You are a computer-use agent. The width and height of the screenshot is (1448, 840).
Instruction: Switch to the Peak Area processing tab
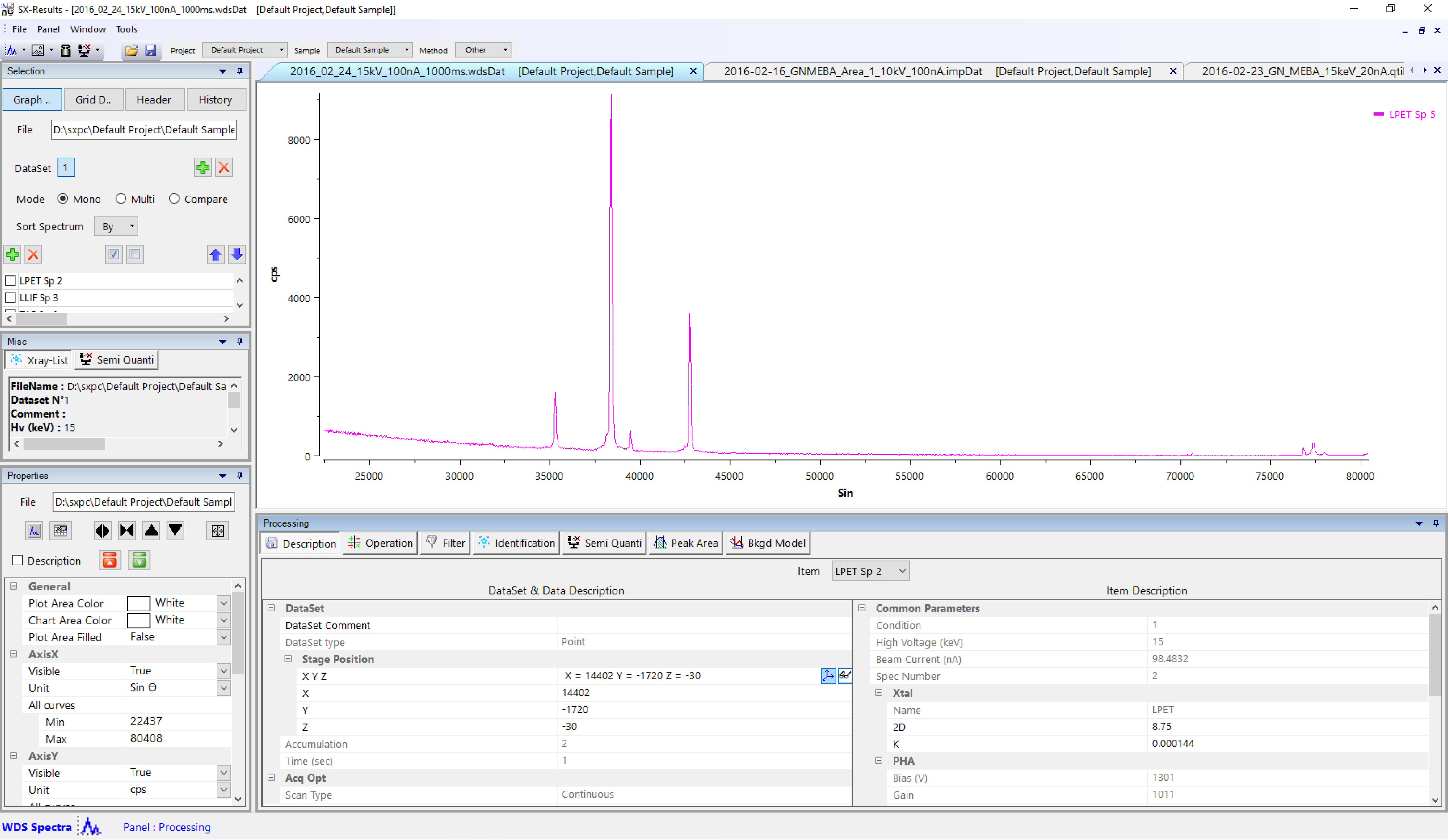tap(686, 543)
